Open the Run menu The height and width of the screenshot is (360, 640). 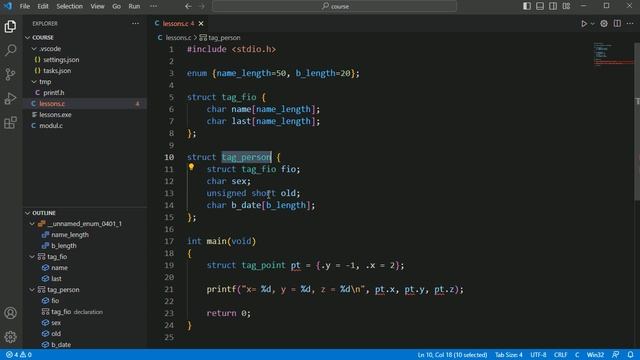coord(134,6)
